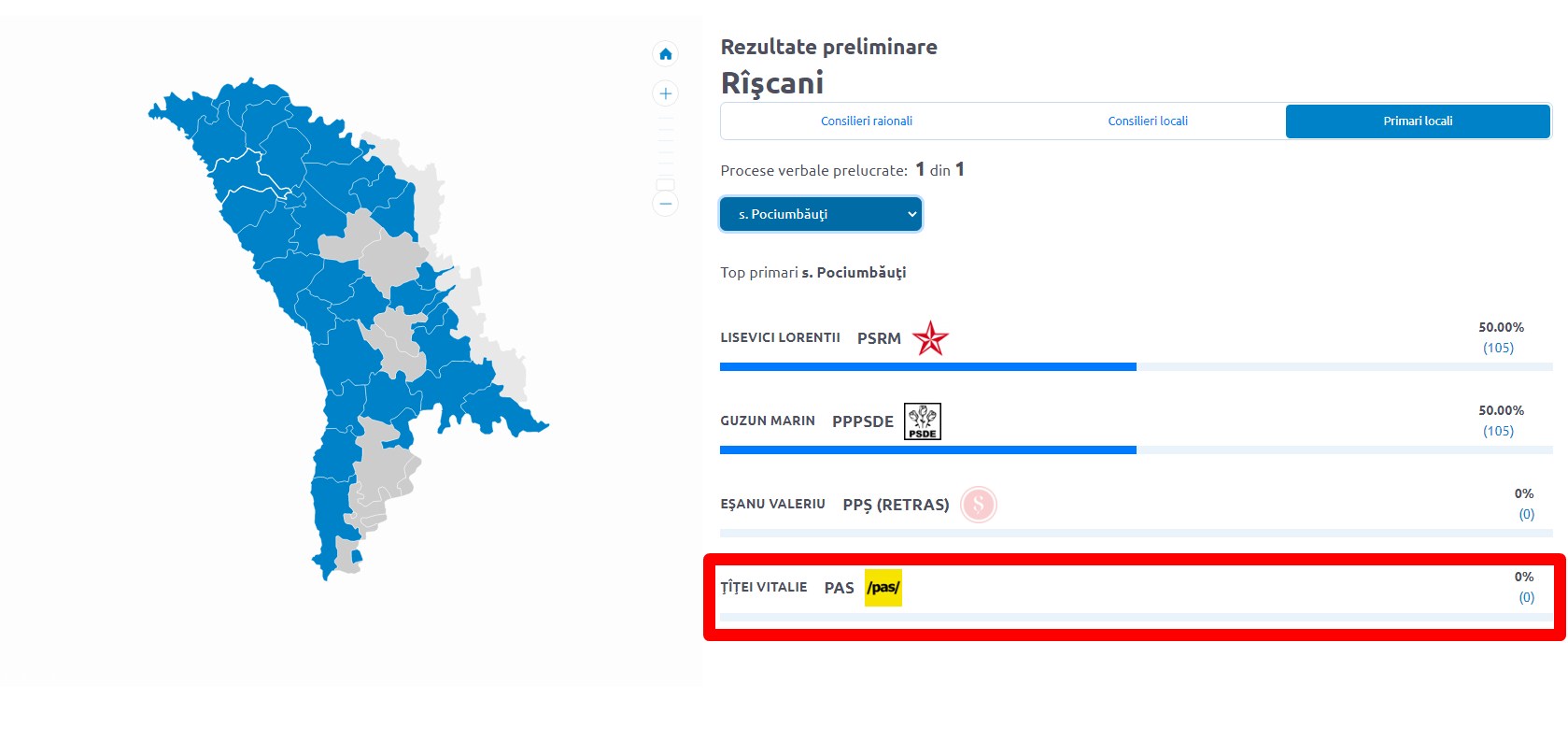Click Lisevici Lorentii's blue progress bar
This screenshot has width=1568, height=742.
pos(927,367)
